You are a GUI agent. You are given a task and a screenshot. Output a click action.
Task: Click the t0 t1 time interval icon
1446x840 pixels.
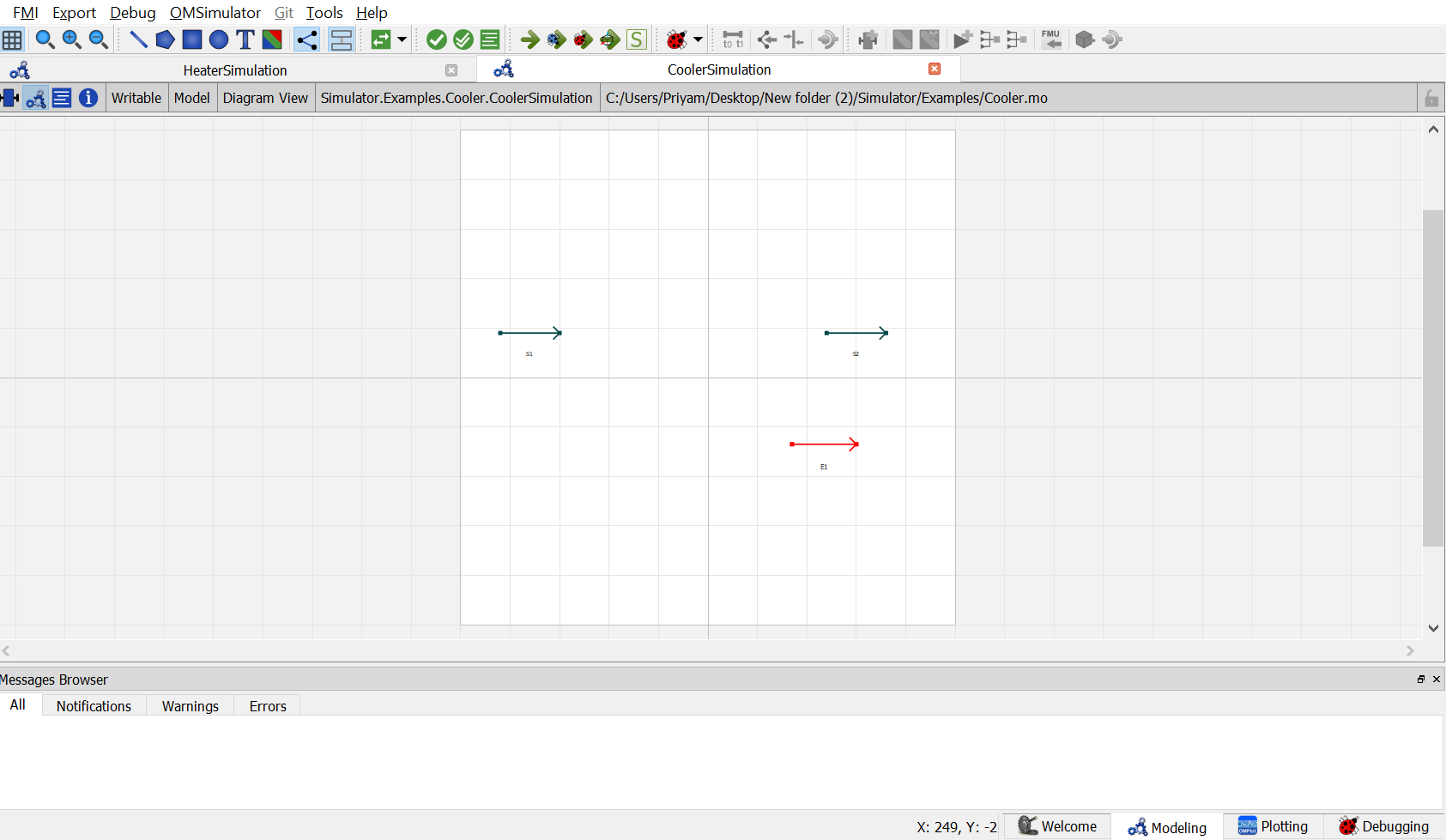[x=733, y=39]
